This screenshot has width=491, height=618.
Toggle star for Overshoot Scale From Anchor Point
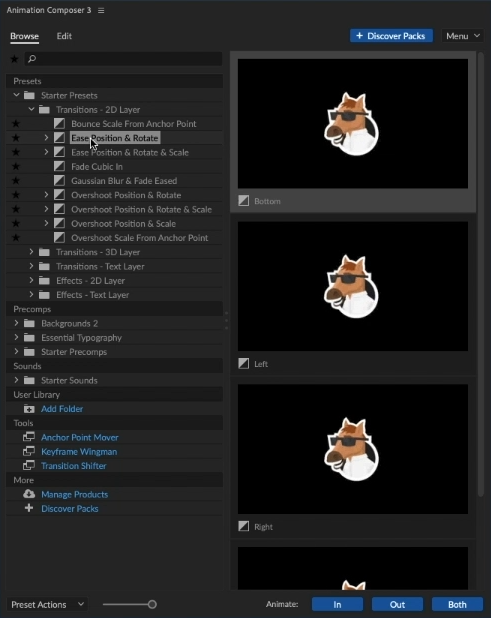[16, 238]
